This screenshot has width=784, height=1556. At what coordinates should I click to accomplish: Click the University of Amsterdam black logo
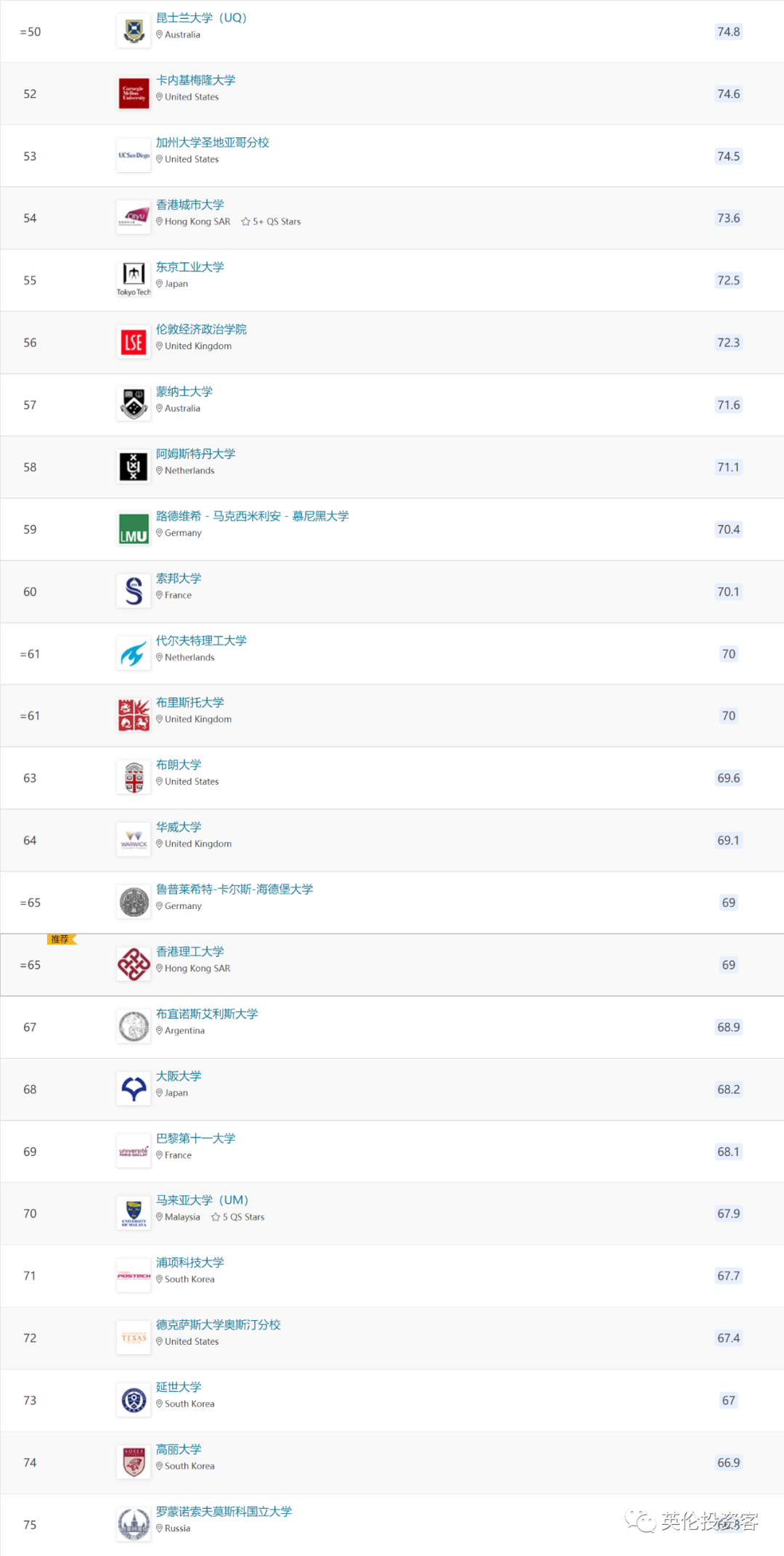pos(134,467)
